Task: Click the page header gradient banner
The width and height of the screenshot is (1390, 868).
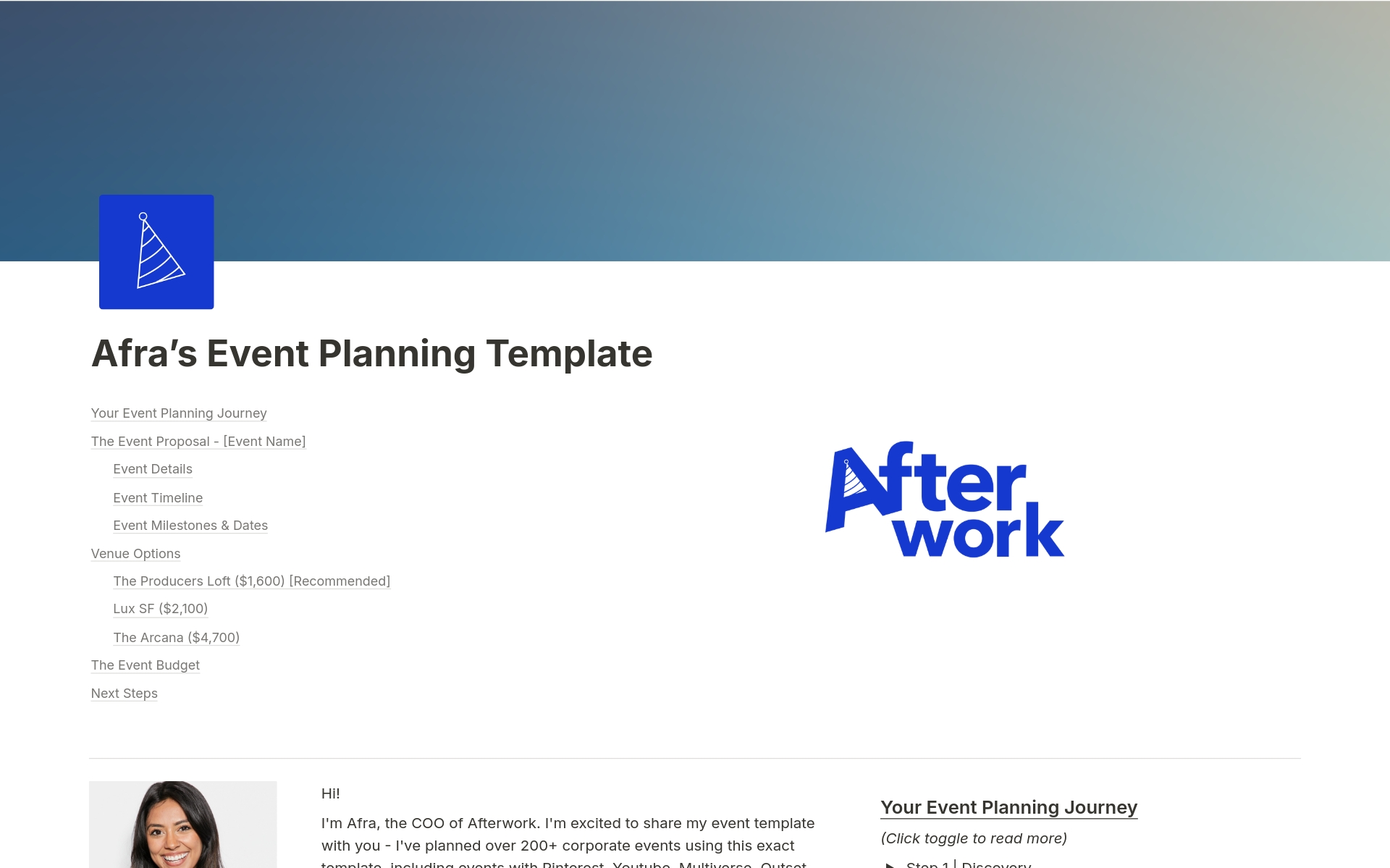Action: (695, 131)
